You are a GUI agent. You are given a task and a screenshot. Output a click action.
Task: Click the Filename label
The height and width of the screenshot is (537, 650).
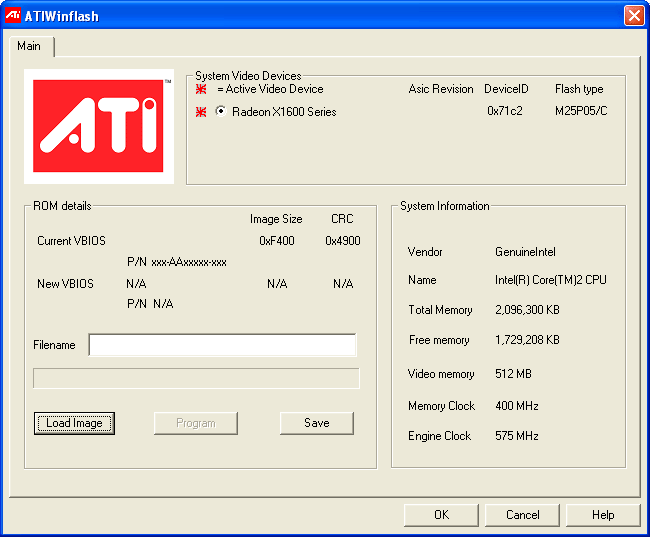coord(54,345)
